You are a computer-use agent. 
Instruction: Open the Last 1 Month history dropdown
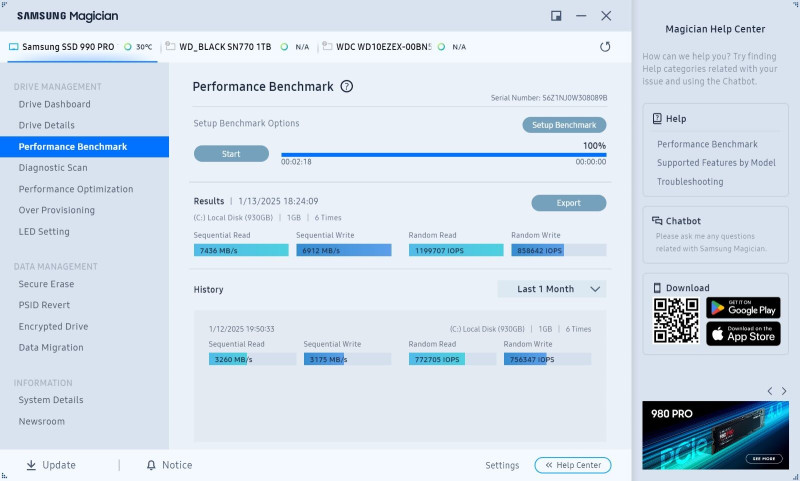(x=552, y=289)
